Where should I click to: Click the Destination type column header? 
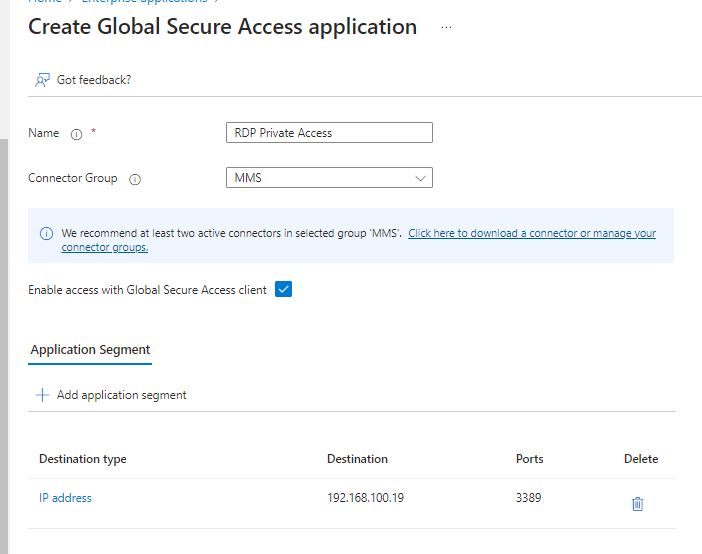tap(82, 459)
